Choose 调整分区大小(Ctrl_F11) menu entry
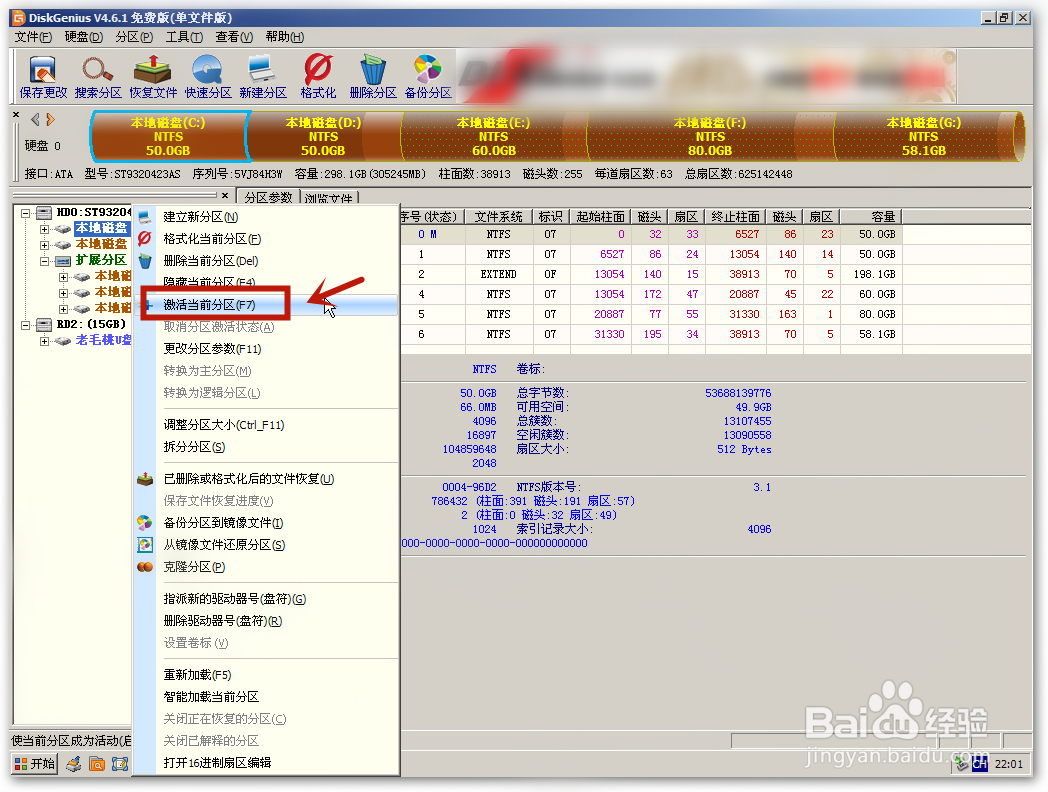The height and width of the screenshot is (792, 1048). click(x=267, y=424)
